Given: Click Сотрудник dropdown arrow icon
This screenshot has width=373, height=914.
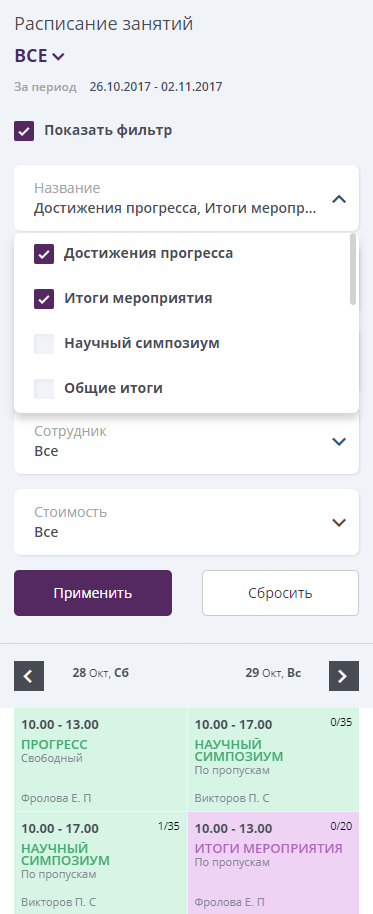Looking at the screenshot, I should click(339, 441).
